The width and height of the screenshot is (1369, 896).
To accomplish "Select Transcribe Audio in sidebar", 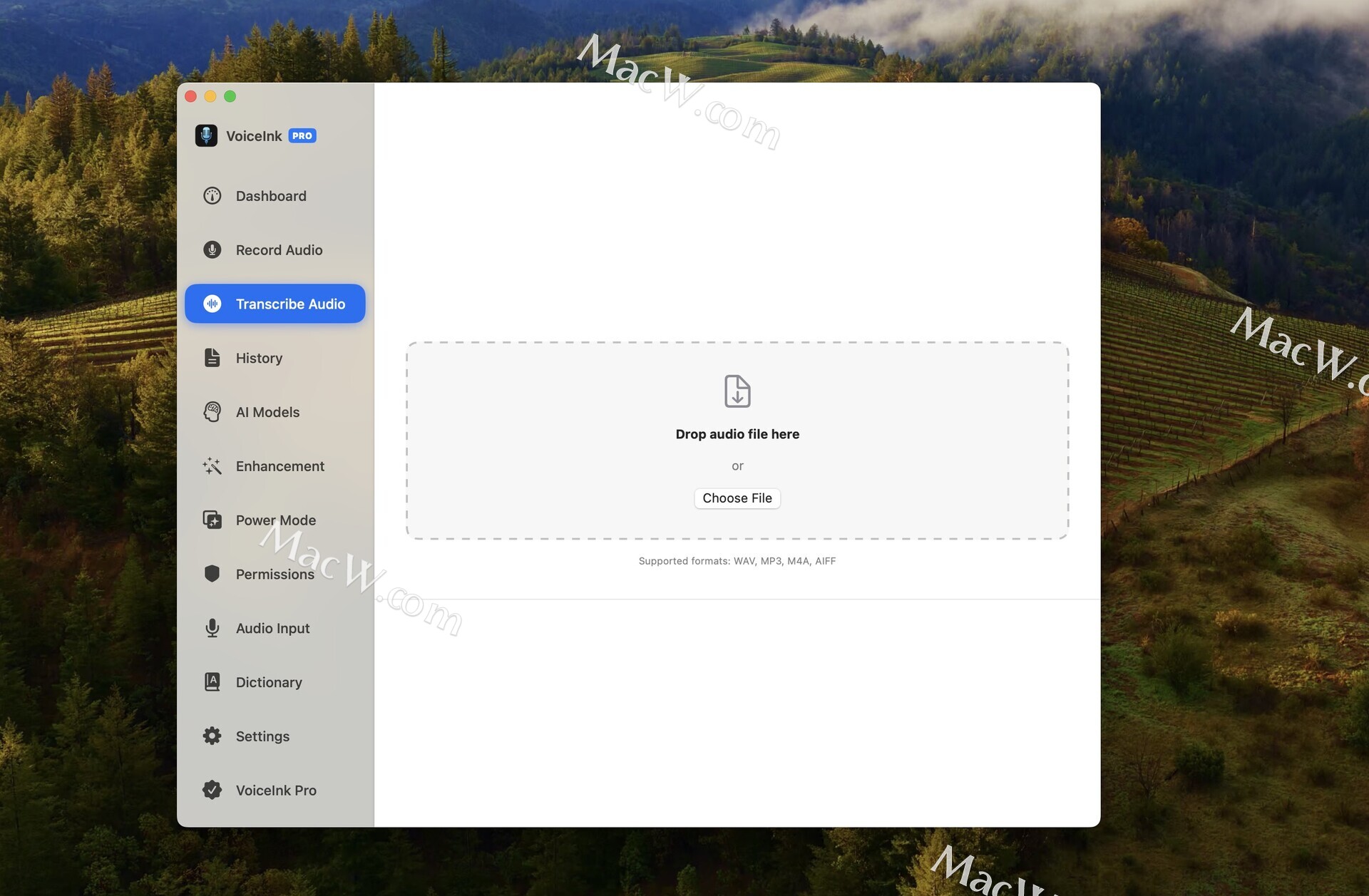I will point(275,304).
